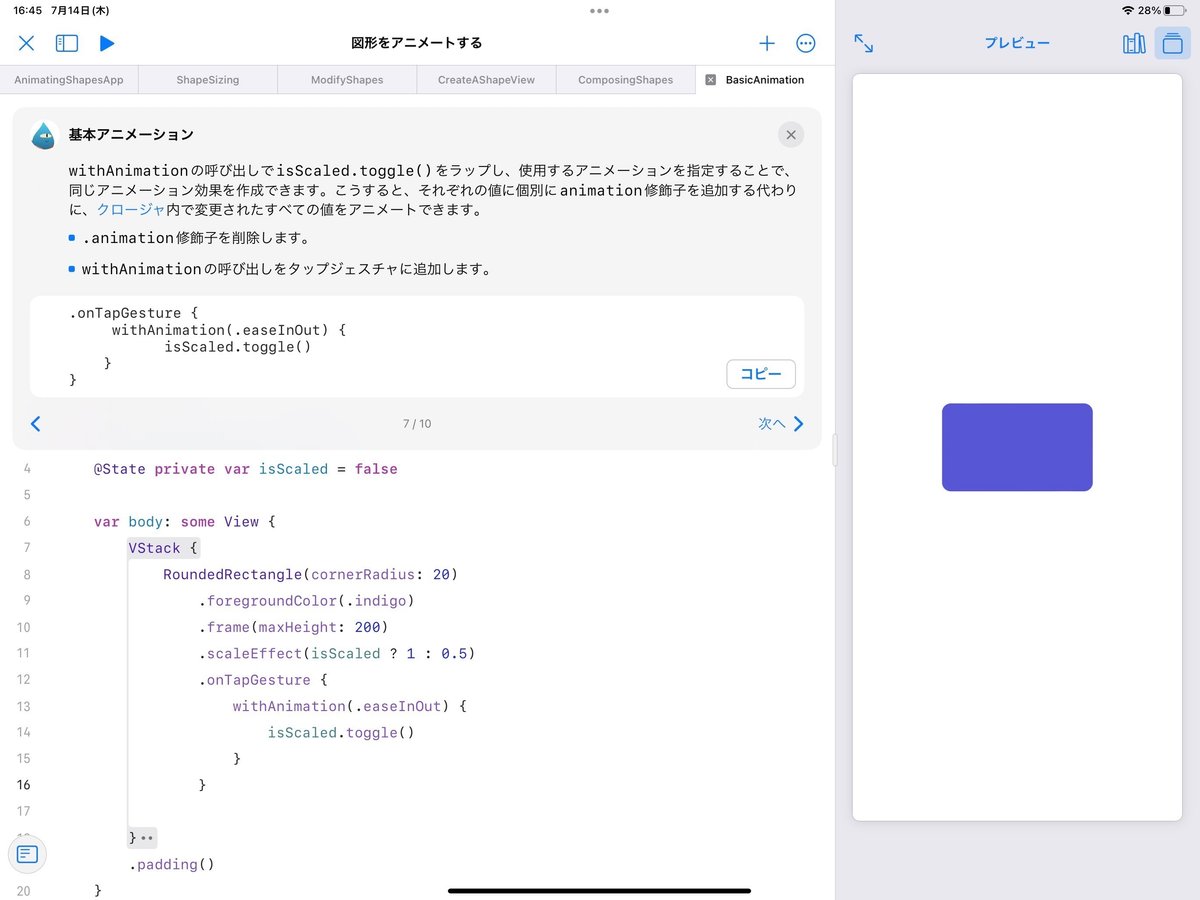Screen dimensions: 1200x900
Task: Switch to ComposingShapes tab
Action: coord(625,80)
